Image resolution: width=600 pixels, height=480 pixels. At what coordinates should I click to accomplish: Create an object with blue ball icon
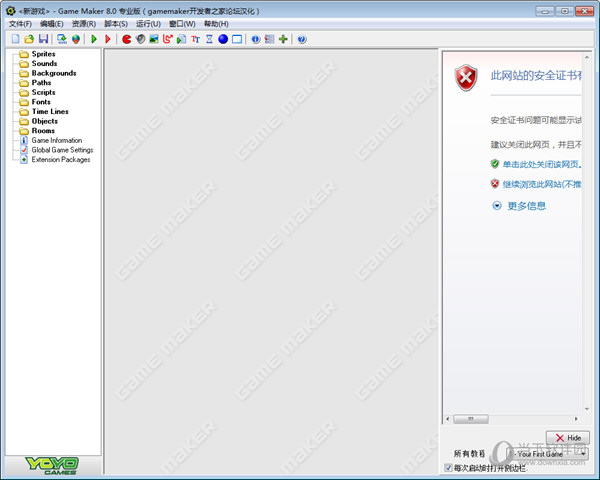[223, 39]
